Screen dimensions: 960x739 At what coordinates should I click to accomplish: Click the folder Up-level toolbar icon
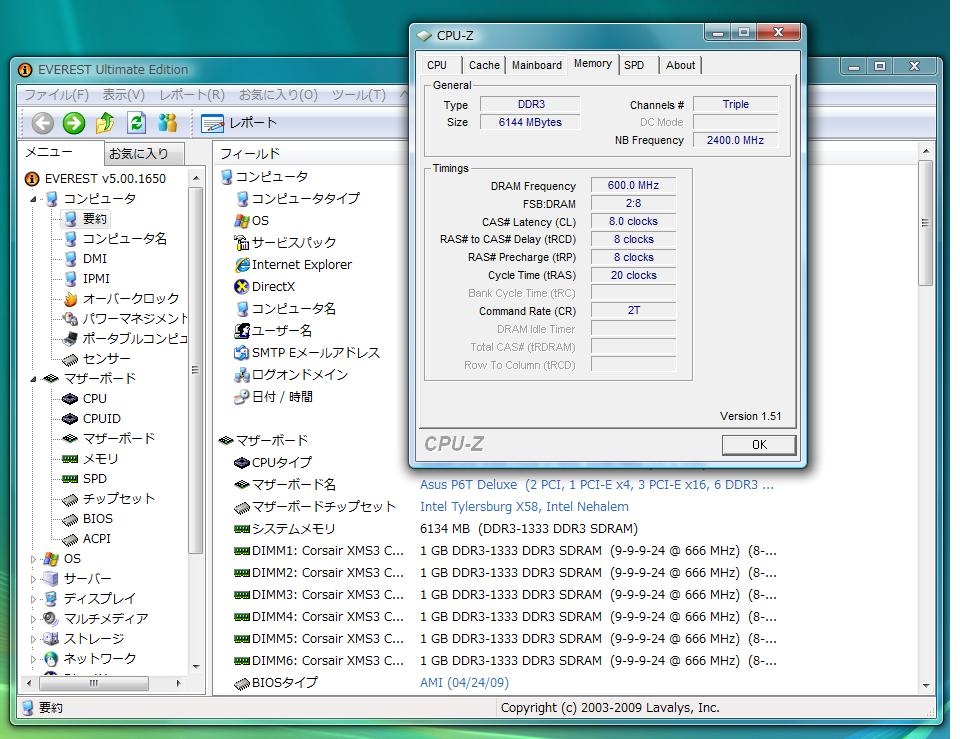click(105, 123)
